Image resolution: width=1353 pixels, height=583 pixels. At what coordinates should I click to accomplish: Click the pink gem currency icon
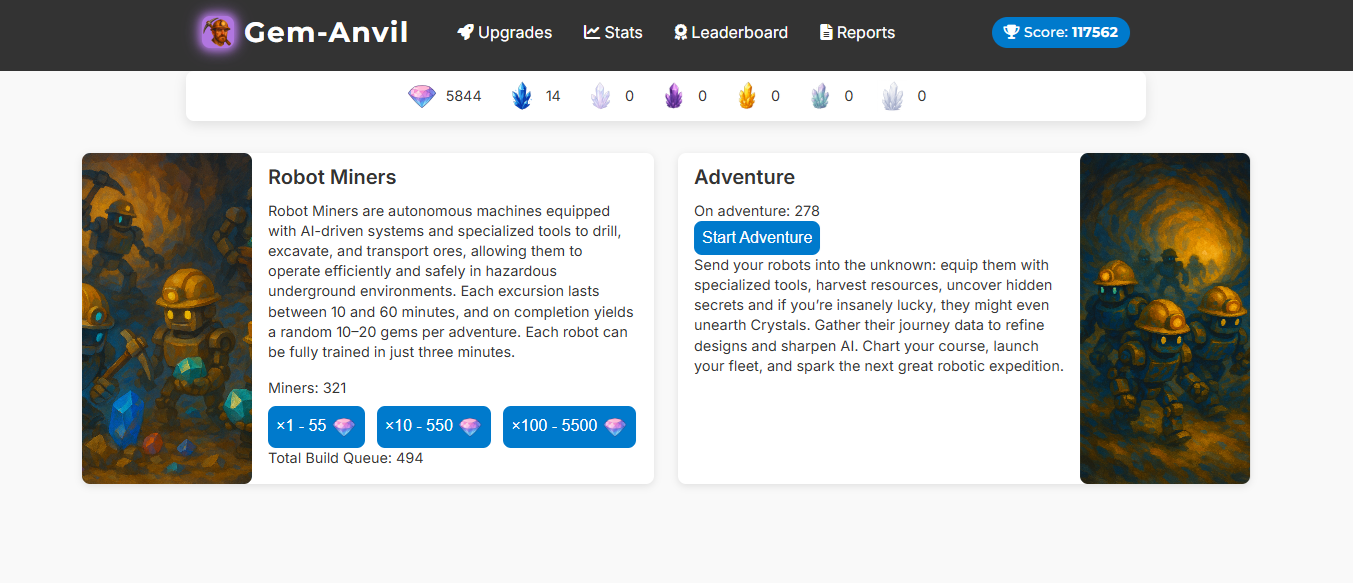422,97
